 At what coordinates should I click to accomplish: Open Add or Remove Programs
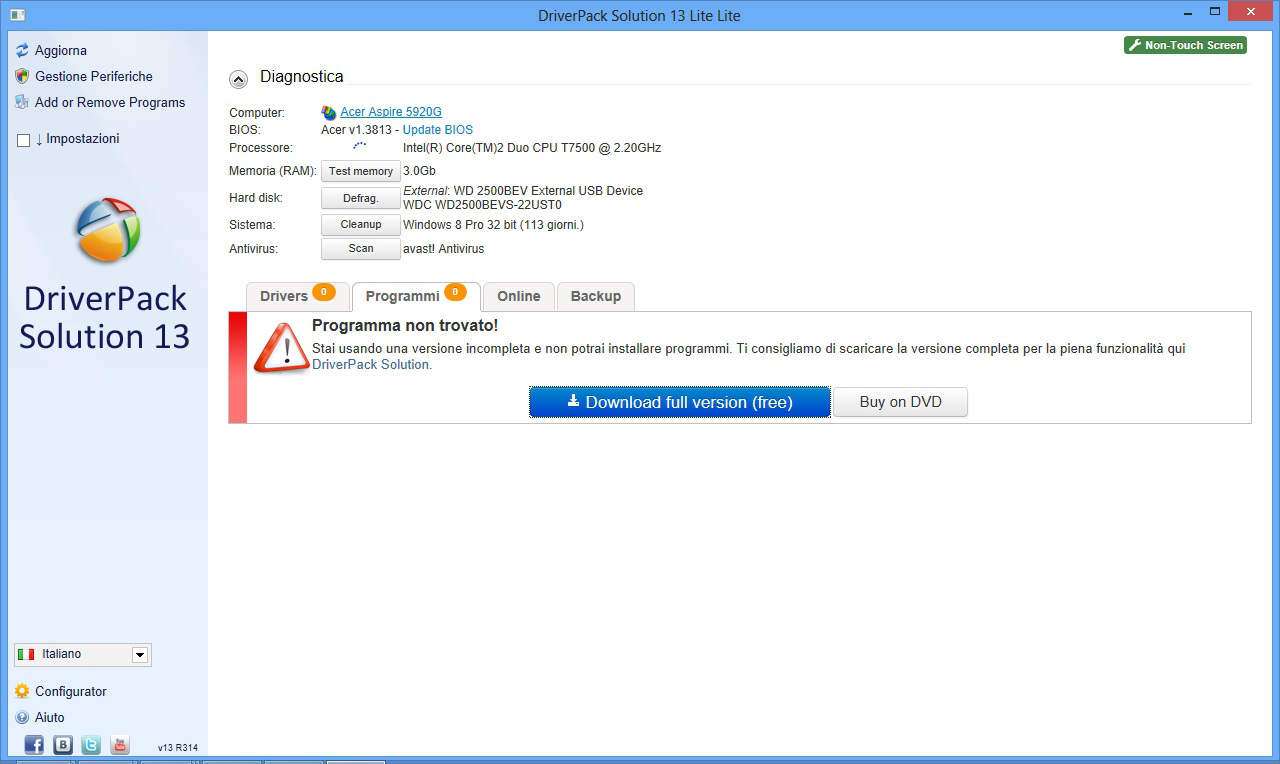pyautogui.click(x=110, y=102)
